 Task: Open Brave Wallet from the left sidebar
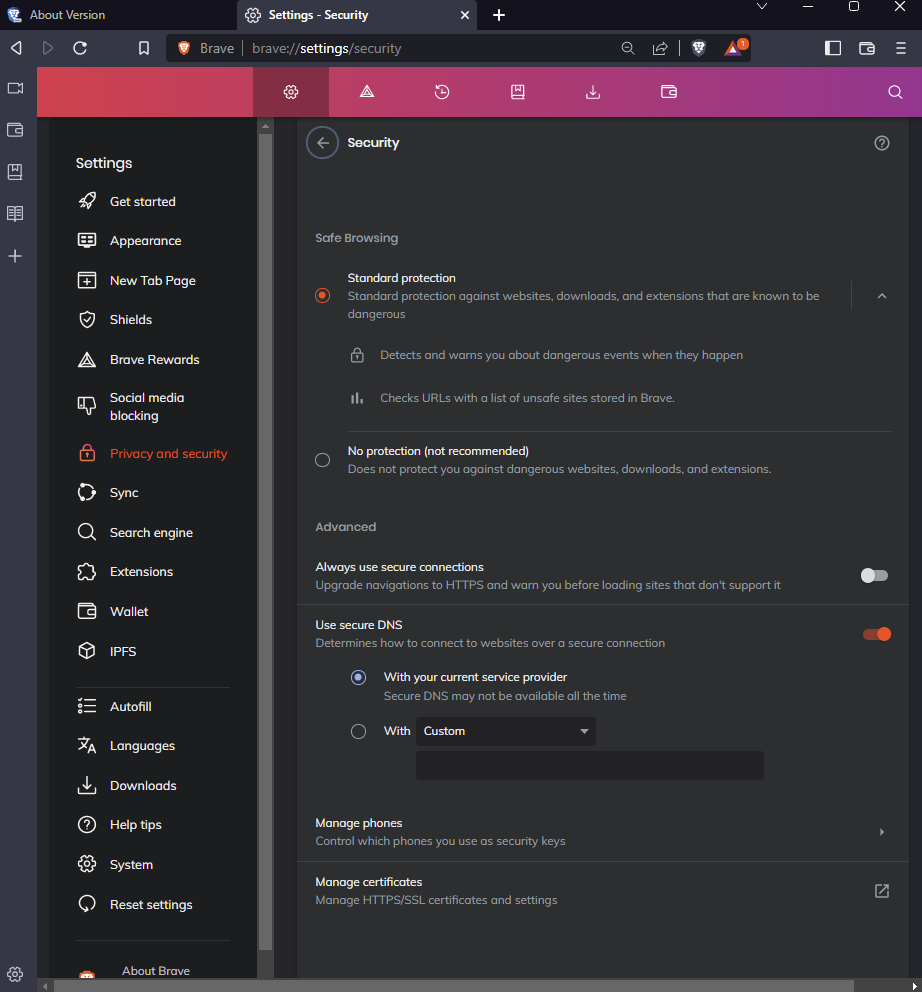click(15, 129)
